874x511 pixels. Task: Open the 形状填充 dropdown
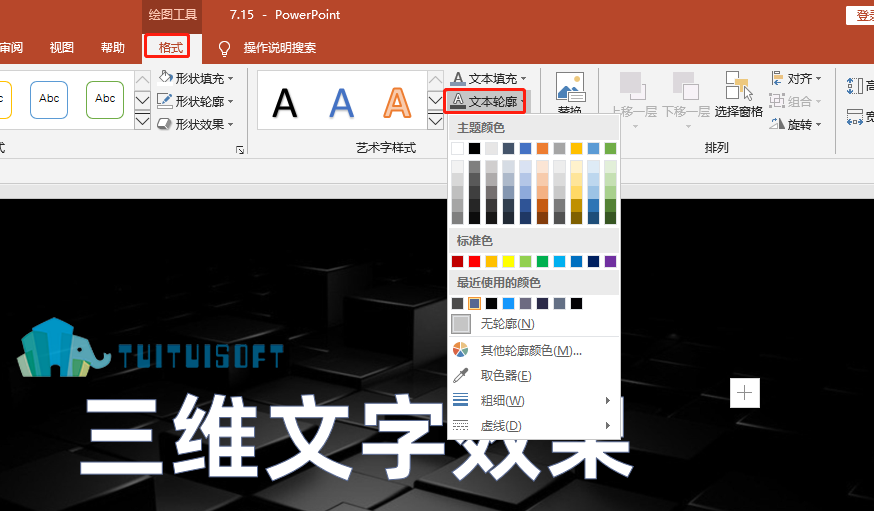tap(196, 78)
